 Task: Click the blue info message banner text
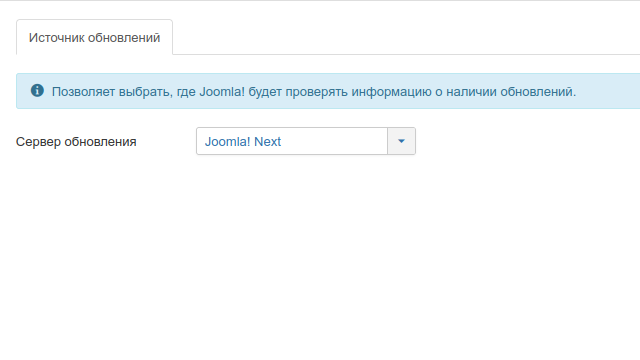click(x=313, y=91)
